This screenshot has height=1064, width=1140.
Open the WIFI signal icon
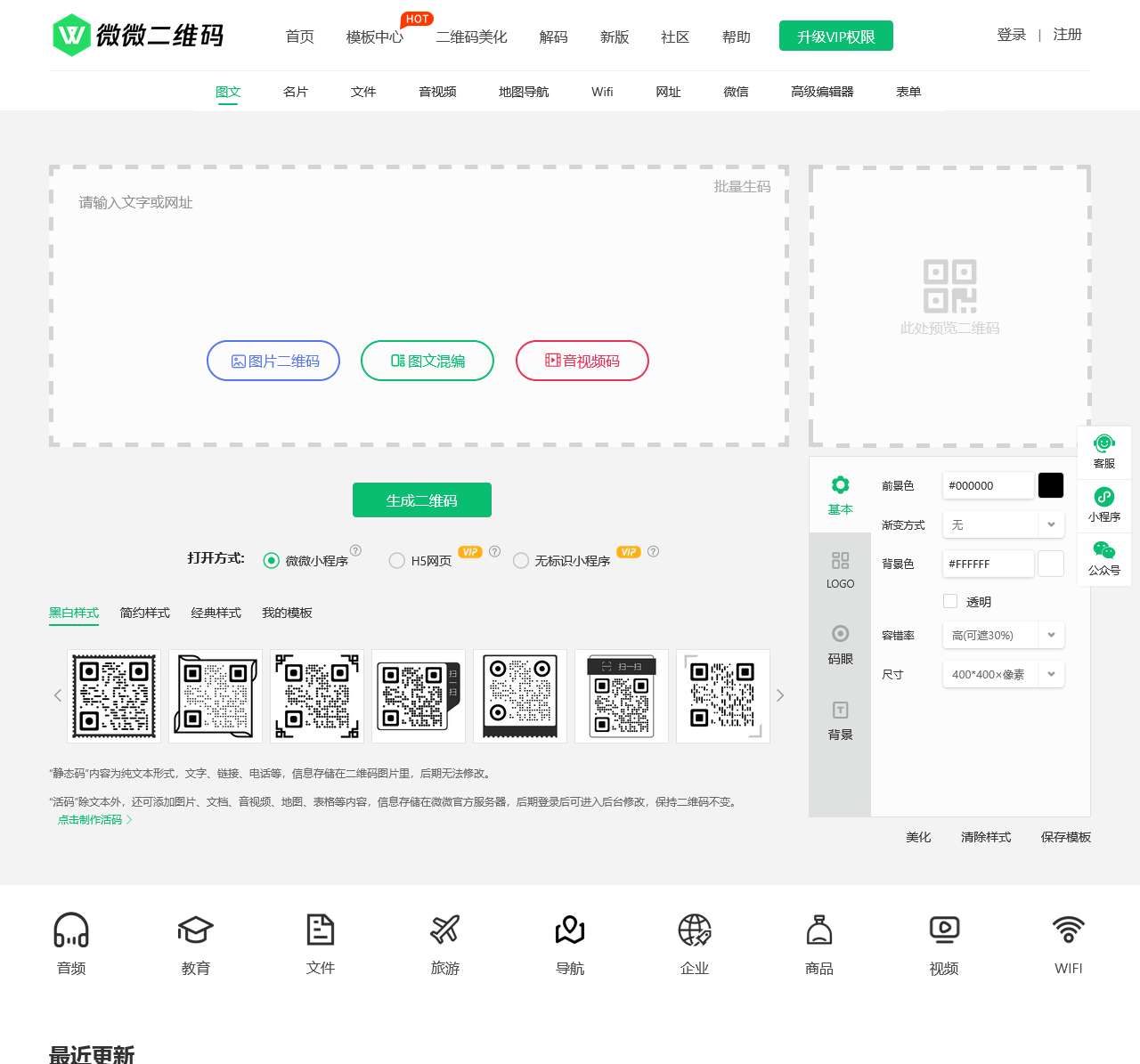1069,930
